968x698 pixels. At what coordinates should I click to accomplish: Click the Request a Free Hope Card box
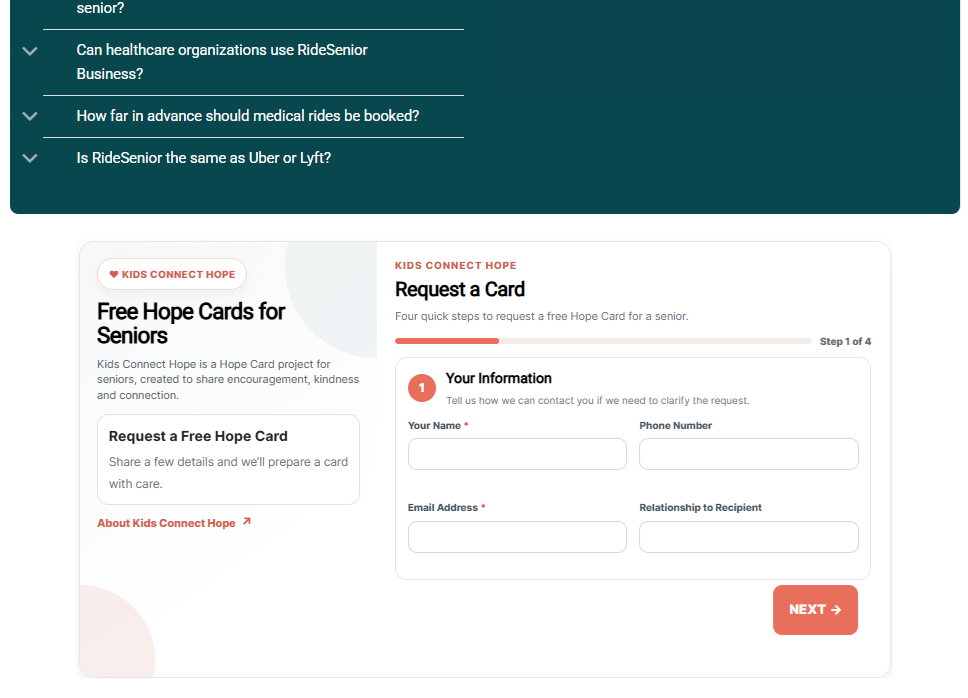(x=228, y=459)
